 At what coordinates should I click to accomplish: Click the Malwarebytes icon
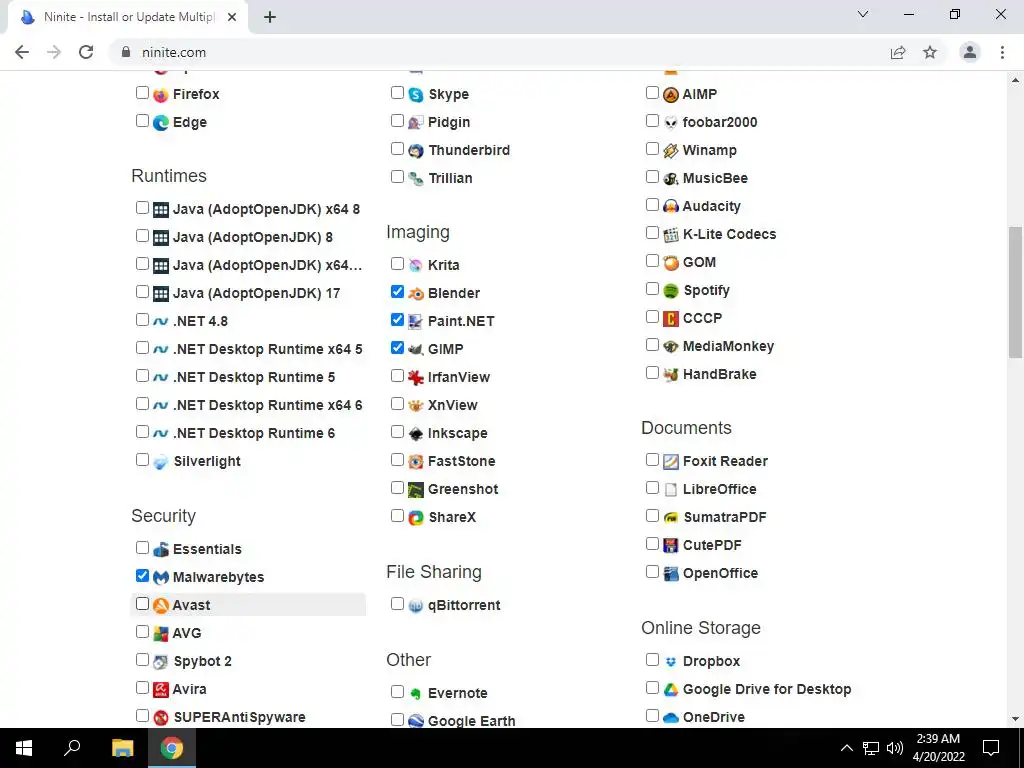161,578
